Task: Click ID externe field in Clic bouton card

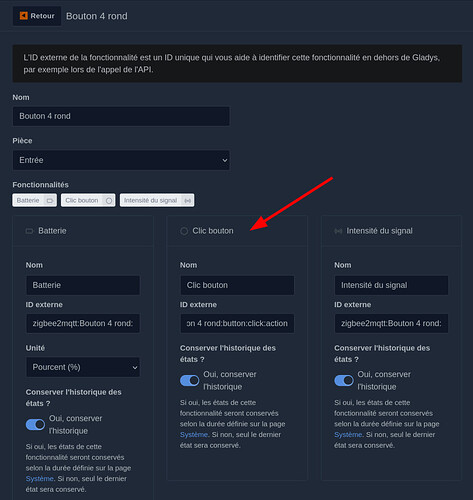Action: 237,323
